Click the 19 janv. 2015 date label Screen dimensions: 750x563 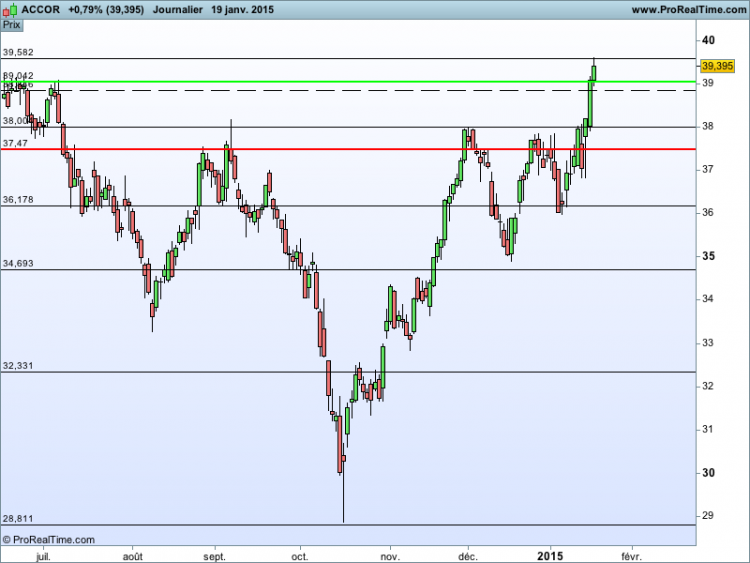pyautogui.click(x=243, y=10)
